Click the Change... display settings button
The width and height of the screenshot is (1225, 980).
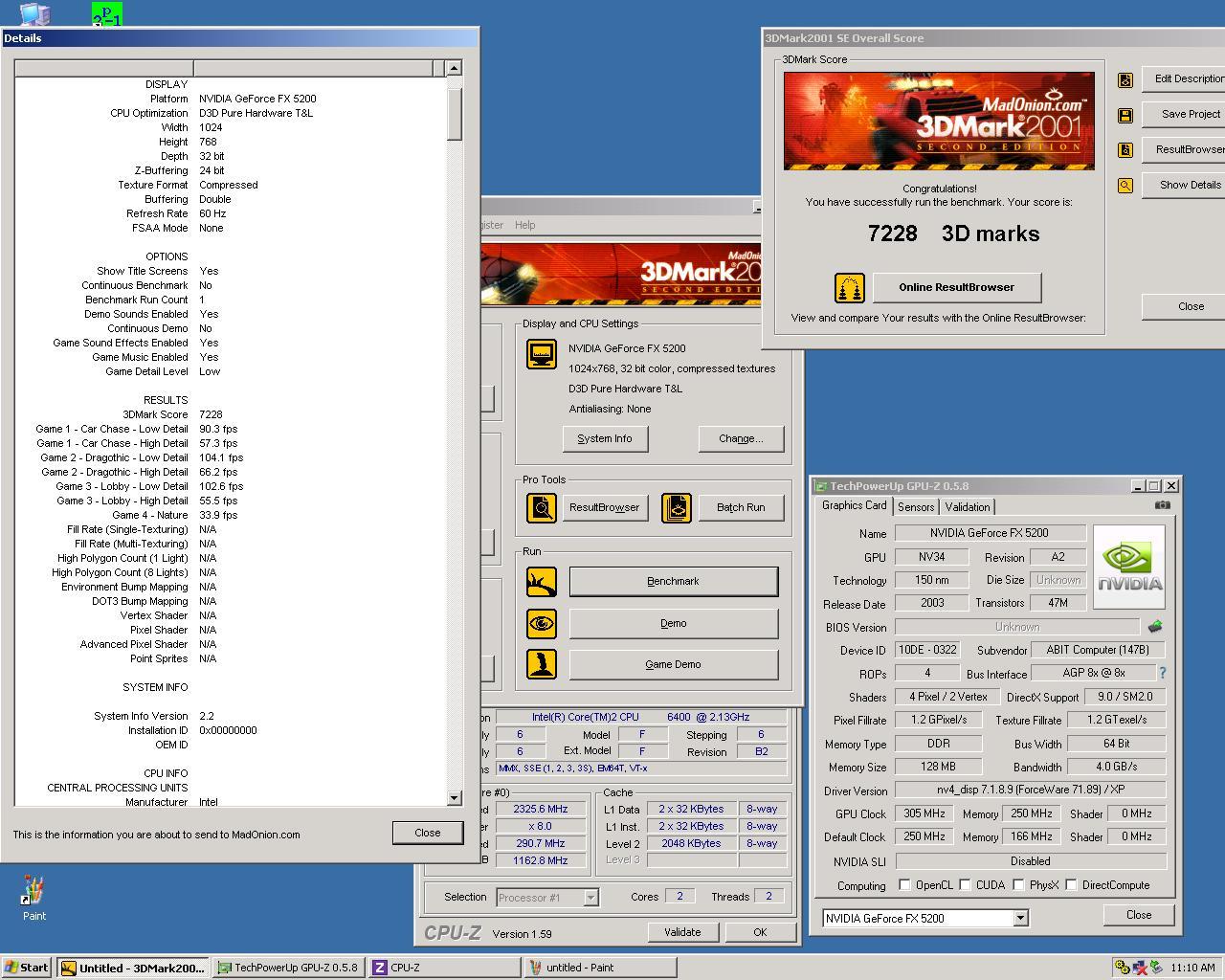(741, 438)
